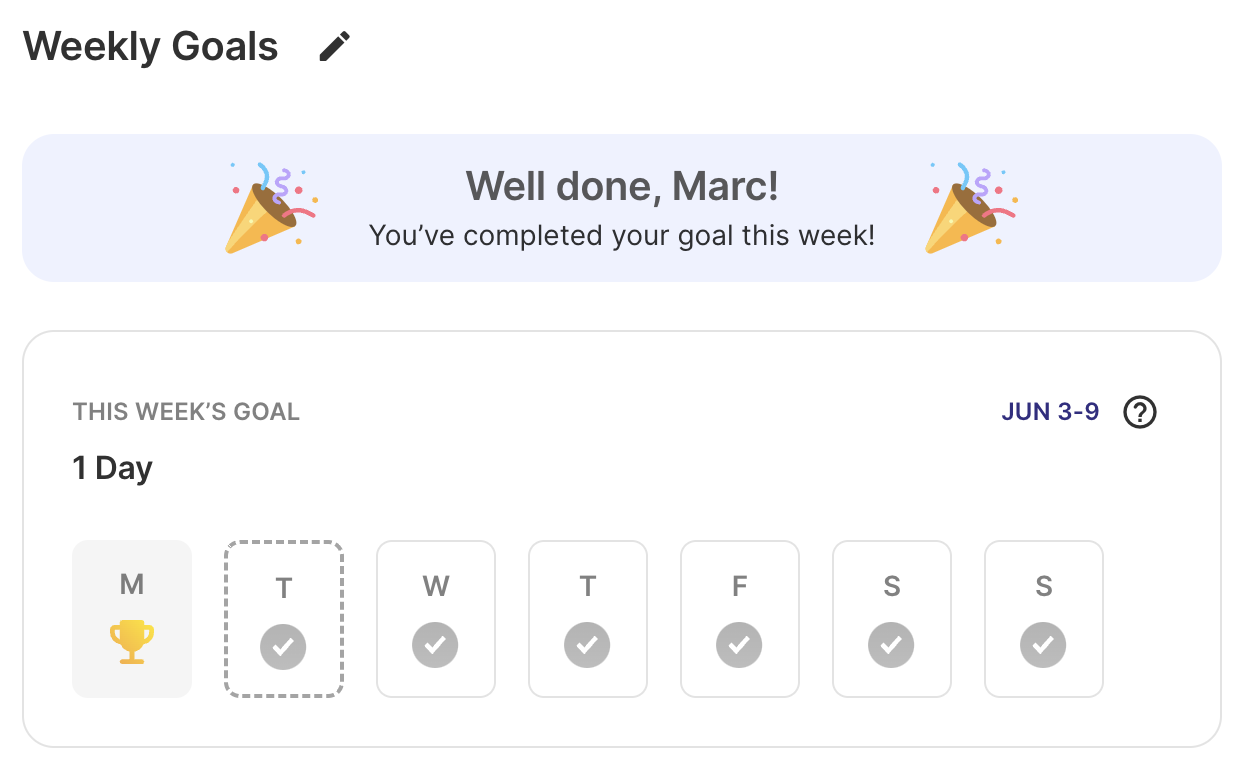The width and height of the screenshot is (1244, 770).
Task: Open the help question mark icon
Action: click(1140, 412)
